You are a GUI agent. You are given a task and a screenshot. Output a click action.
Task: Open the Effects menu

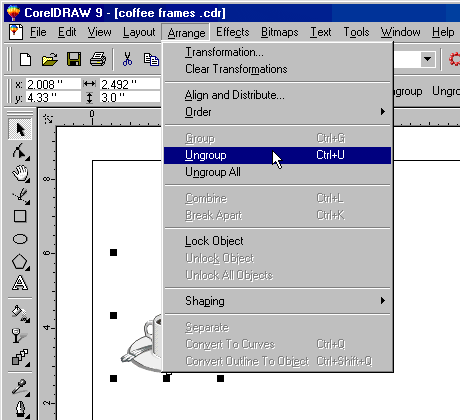(x=232, y=32)
